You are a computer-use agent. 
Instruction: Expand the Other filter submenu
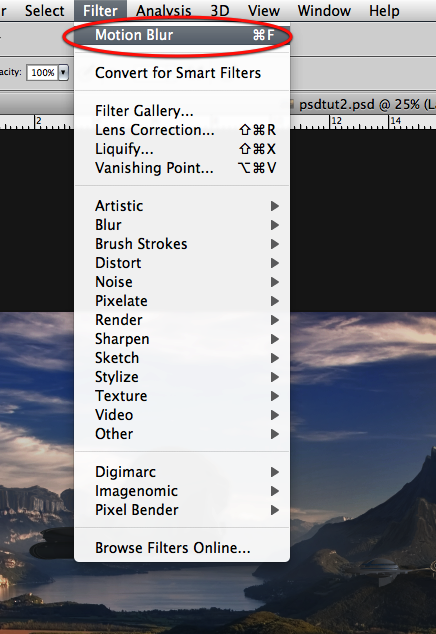point(182,434)
